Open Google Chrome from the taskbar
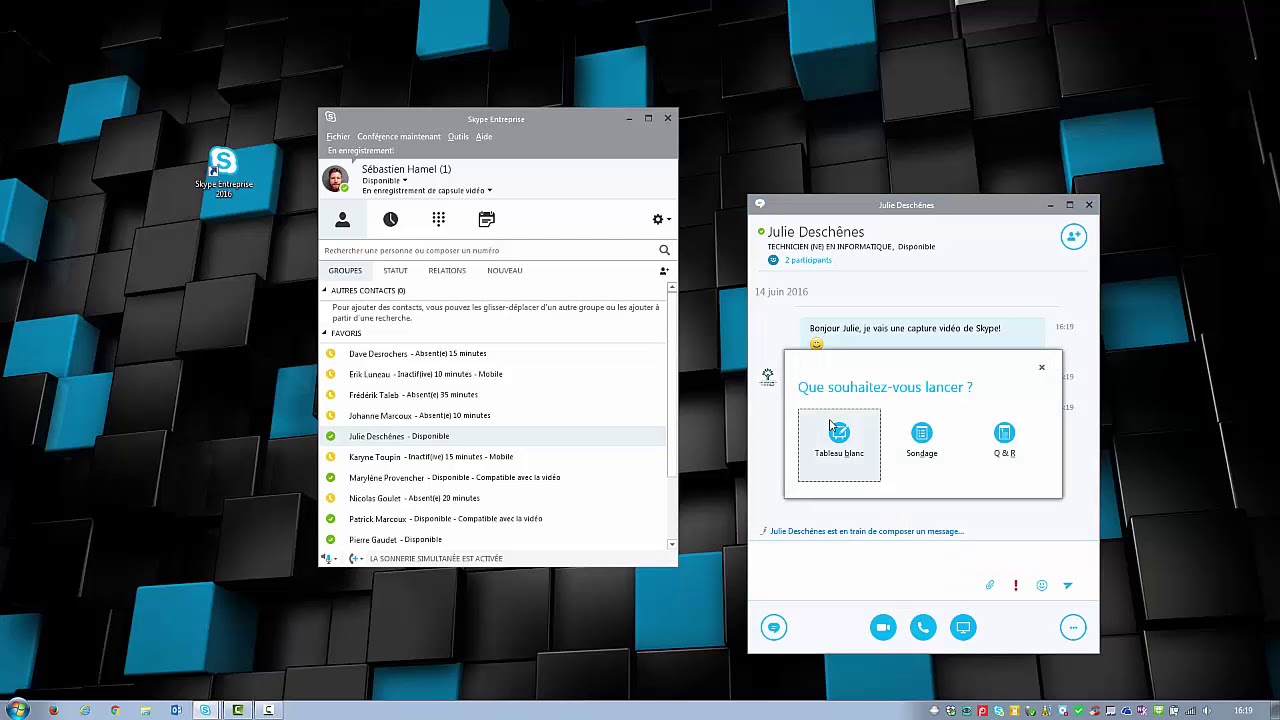The height and width of the screenshot is (720, 1280). 115,710
